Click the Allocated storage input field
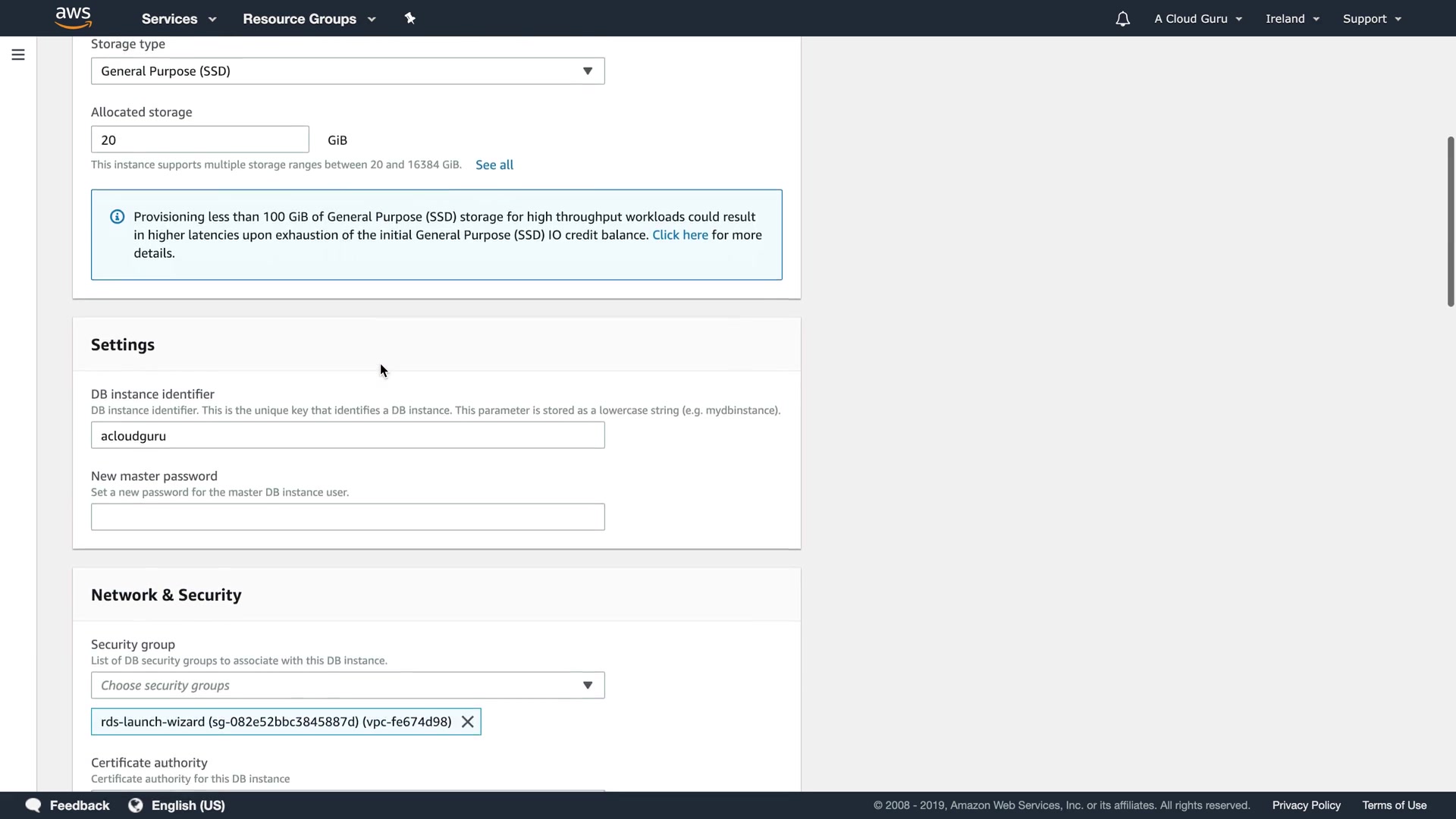The height and width of the screenshot is (819, 1456). [199, 140]
